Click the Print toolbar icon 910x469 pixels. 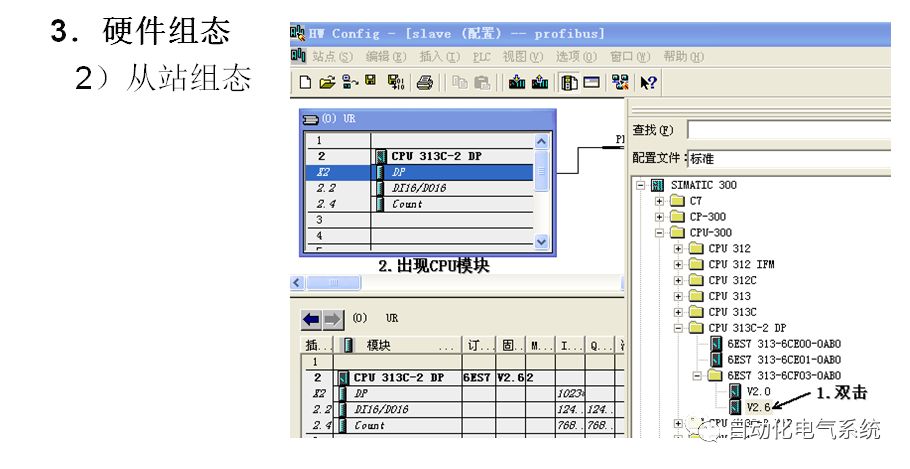coord(425,83)
